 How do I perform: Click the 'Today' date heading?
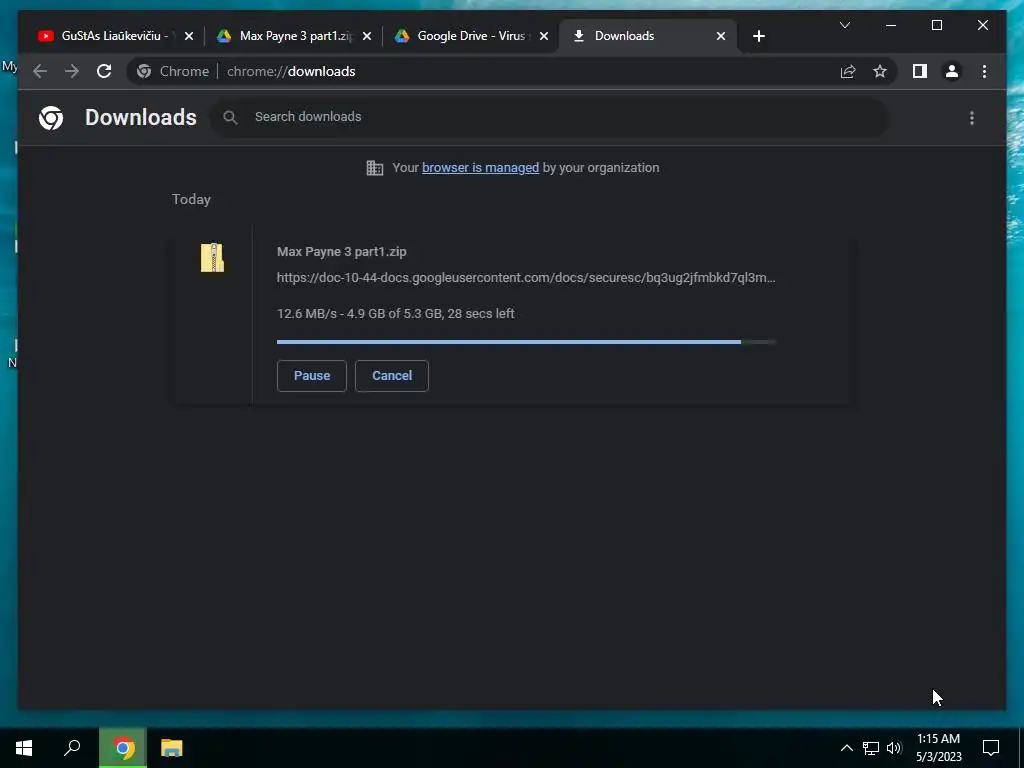(191, 199)
